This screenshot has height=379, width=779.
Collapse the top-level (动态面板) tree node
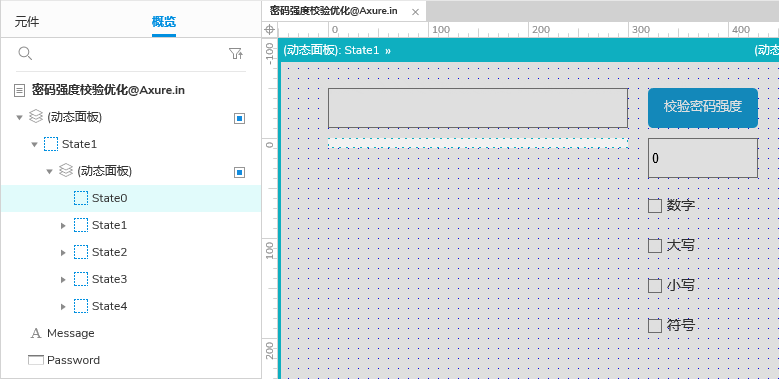pos(19,117)
